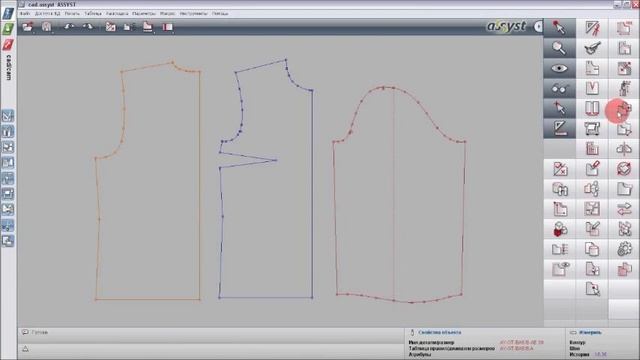Click the redo arrow in top toolbar
This screenshot has width=640, height=360.
(x=88, y=27)
